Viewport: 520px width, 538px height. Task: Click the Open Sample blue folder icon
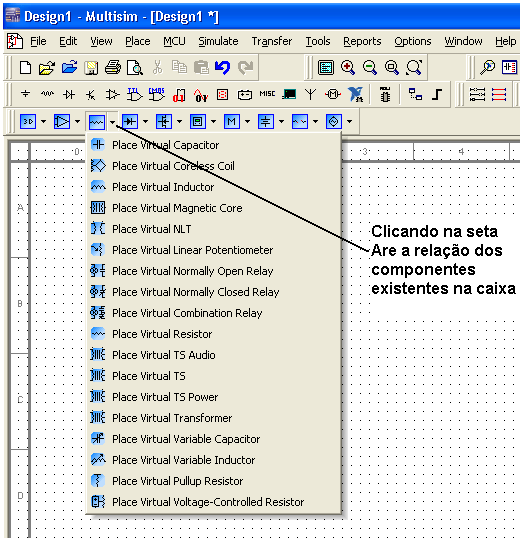click(x=69, y=67)
